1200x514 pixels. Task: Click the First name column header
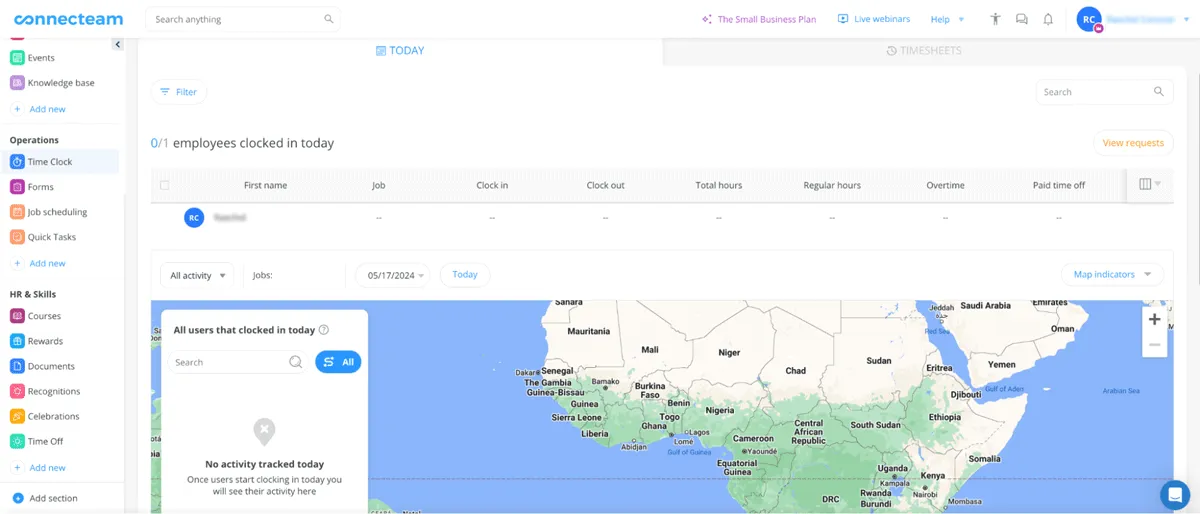tap(265, 185)
